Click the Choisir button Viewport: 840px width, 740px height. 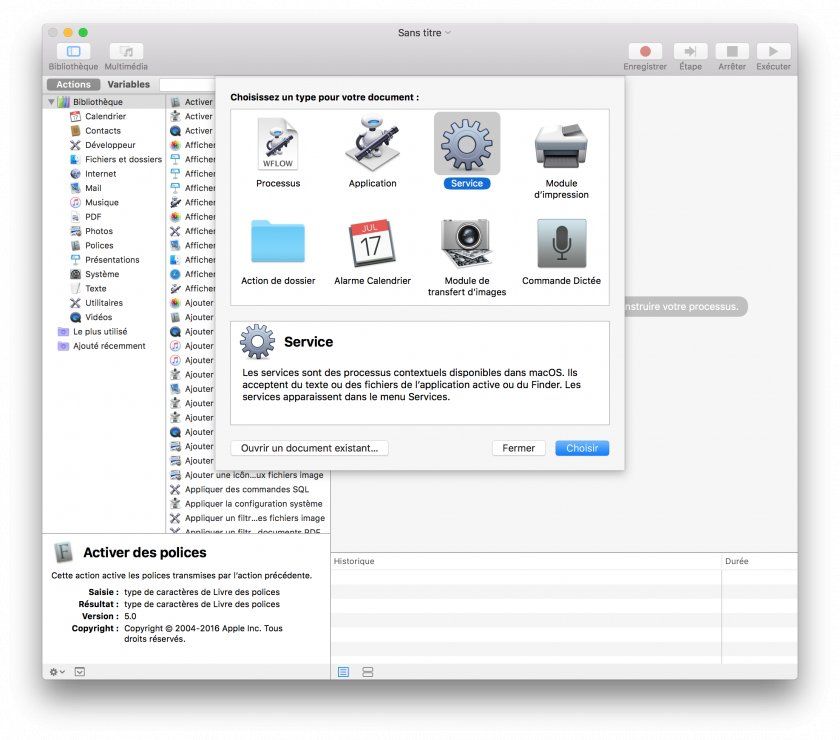tap(582, 448)
